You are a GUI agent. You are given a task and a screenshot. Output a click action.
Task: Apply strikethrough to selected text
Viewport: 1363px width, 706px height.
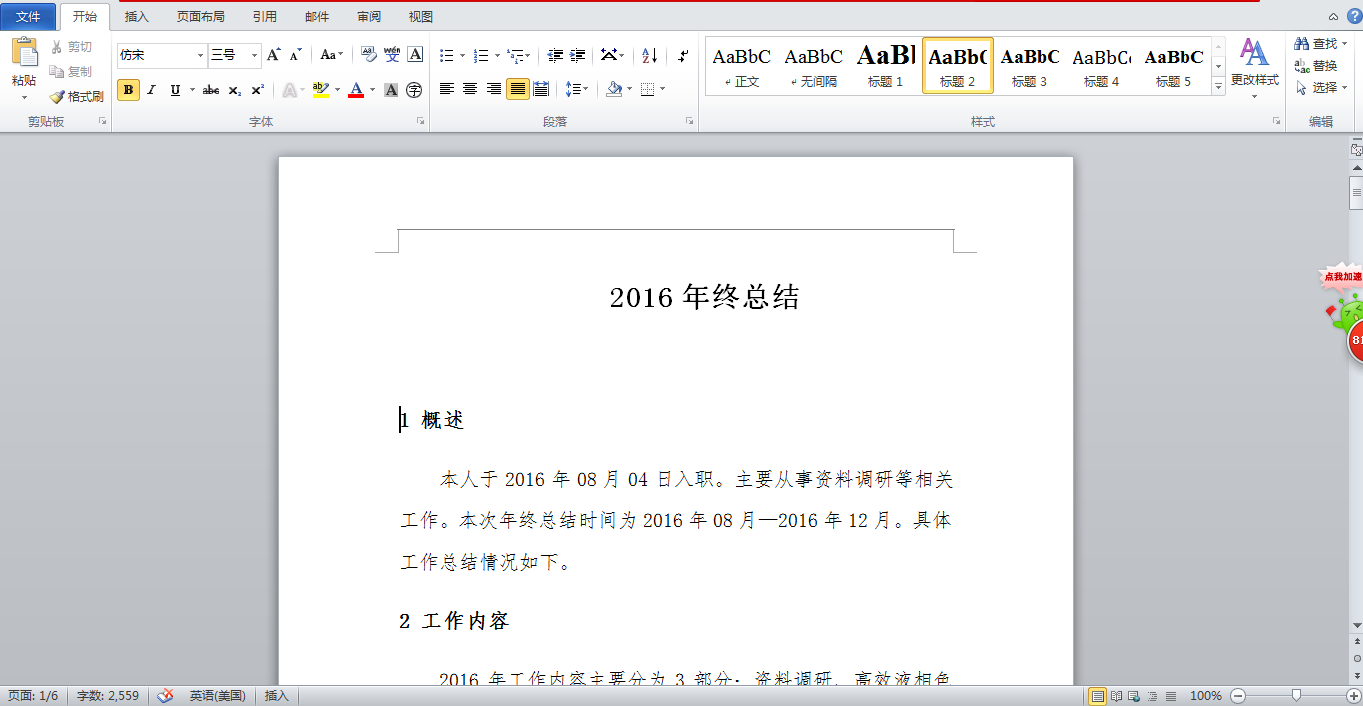pyautogui.click(x=209, y=90)
